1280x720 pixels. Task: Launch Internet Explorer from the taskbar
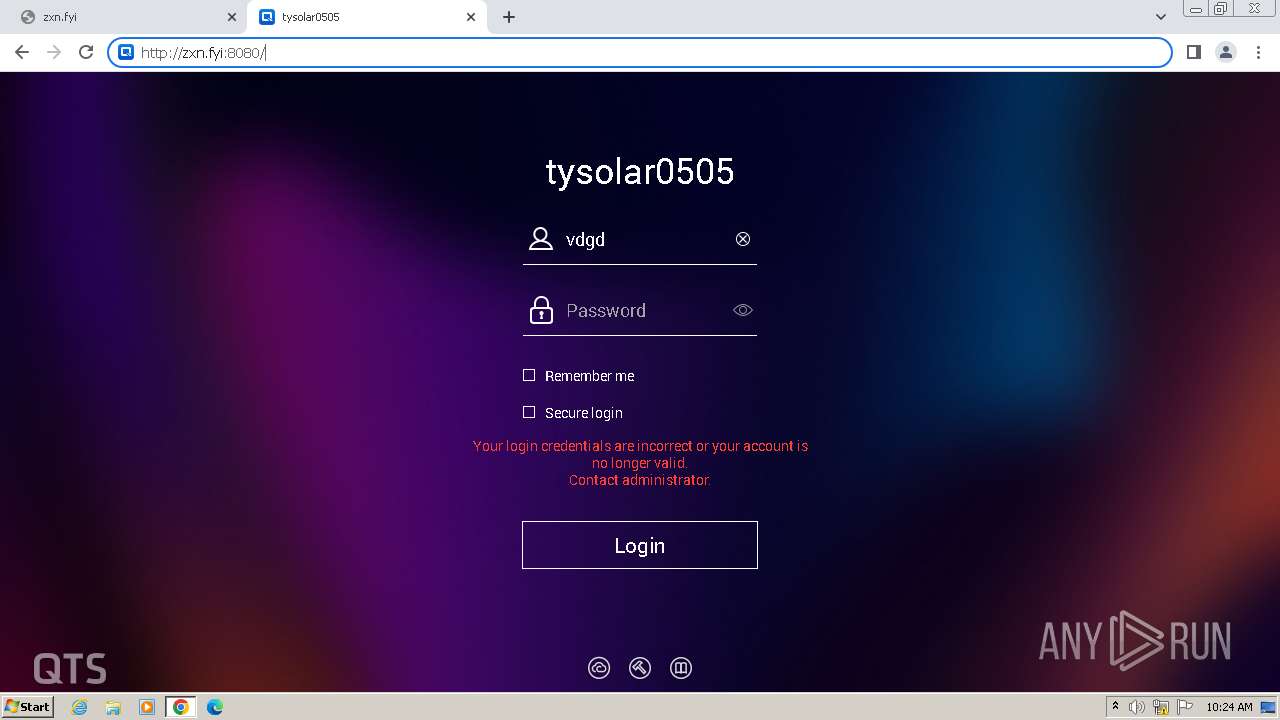coord(80,707)
